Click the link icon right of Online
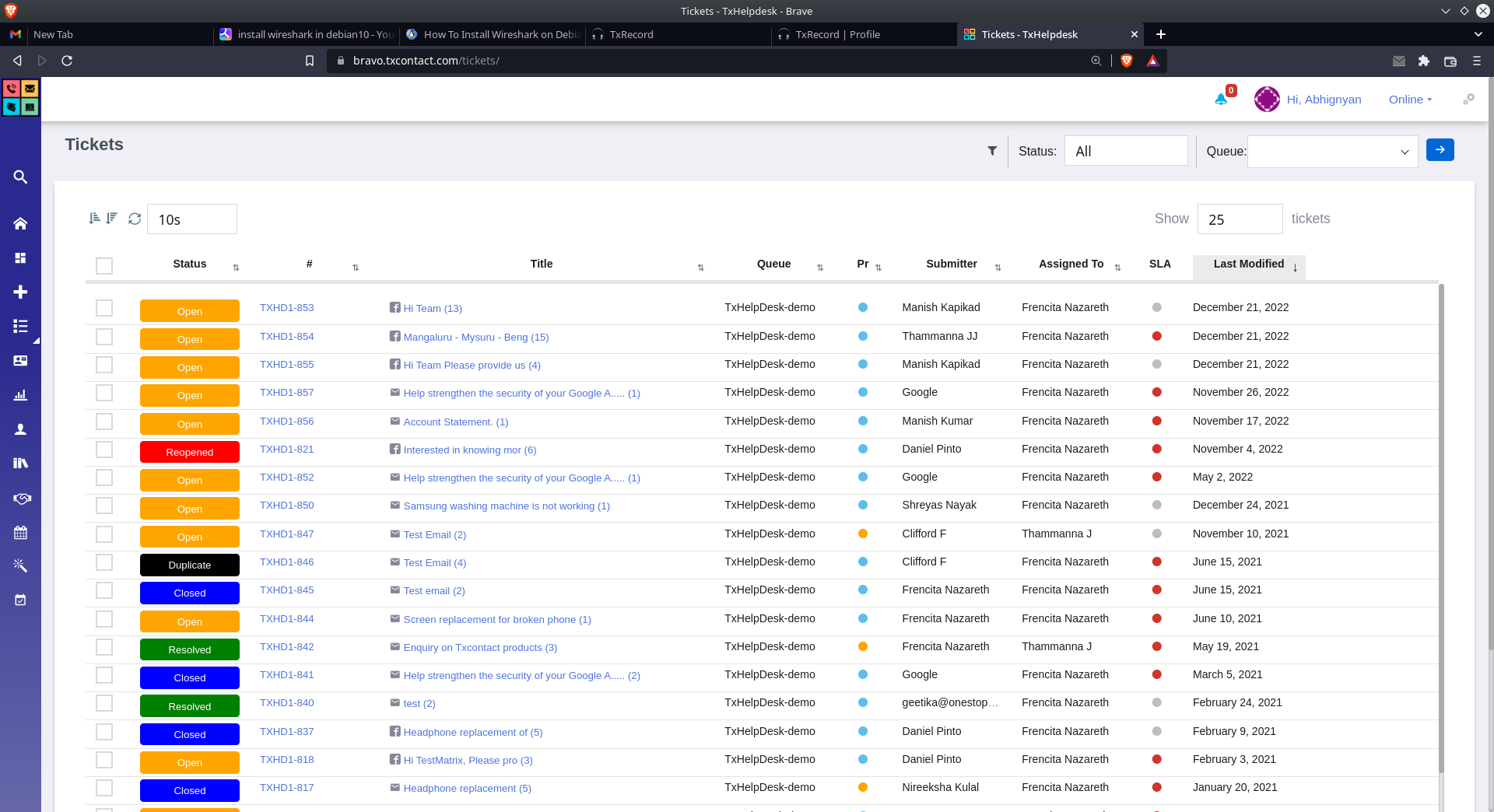Viewport: 1494px width, 812px height. click(1468, 99)
